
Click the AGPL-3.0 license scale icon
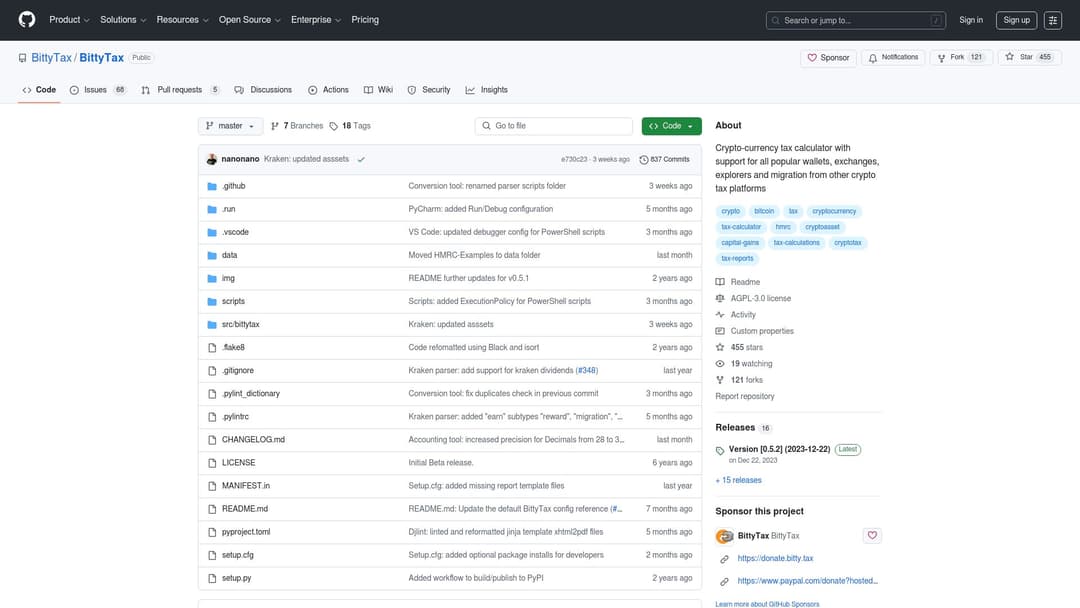[x=720, y=298]
